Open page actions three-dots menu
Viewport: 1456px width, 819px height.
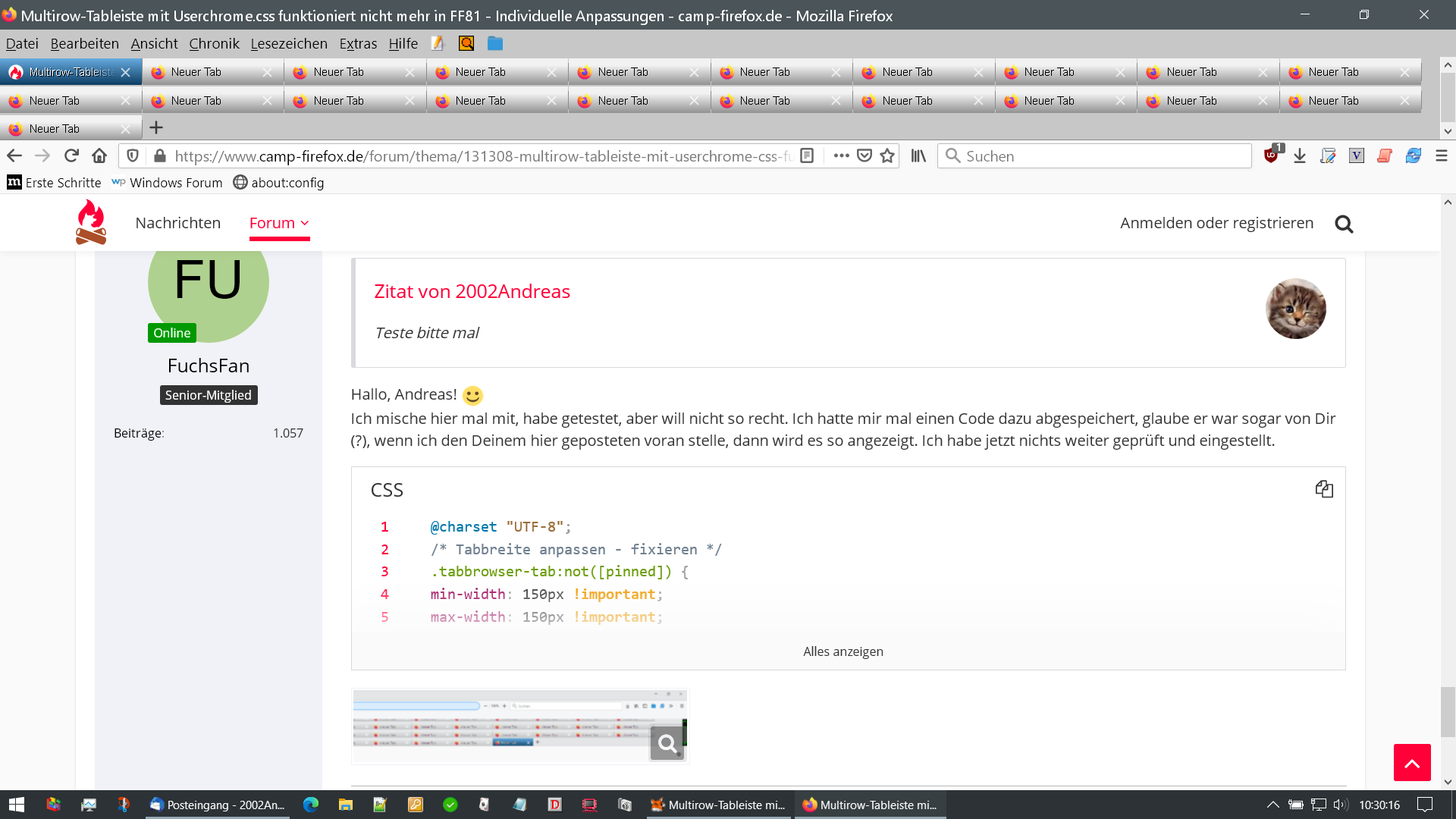(841, 155)
